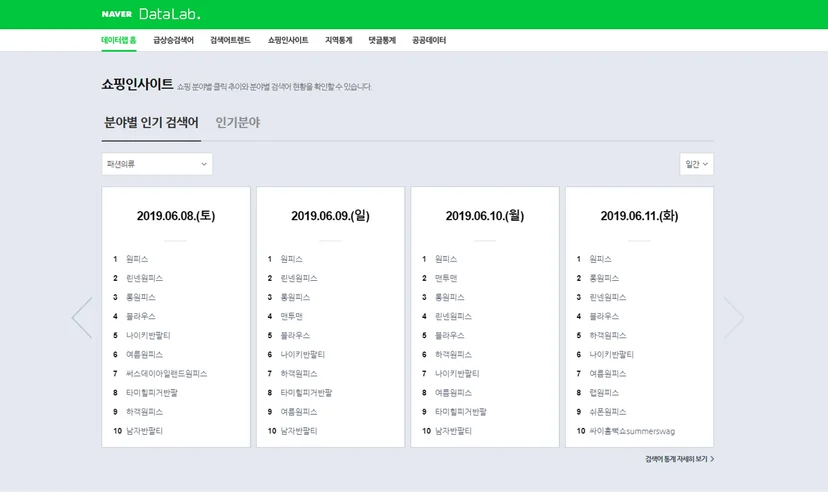Screen dimensions: 828x492
Task: Switch to the 인기분야 tab
Action: pos(238,122)
